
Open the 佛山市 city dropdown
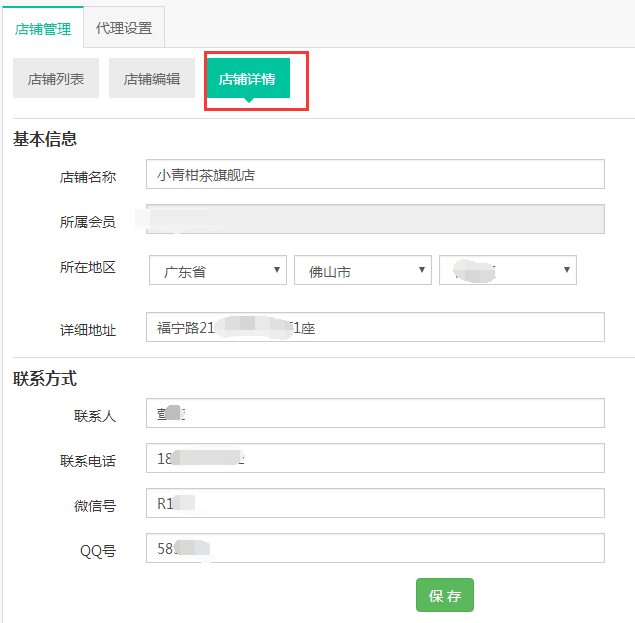point(363,271)
